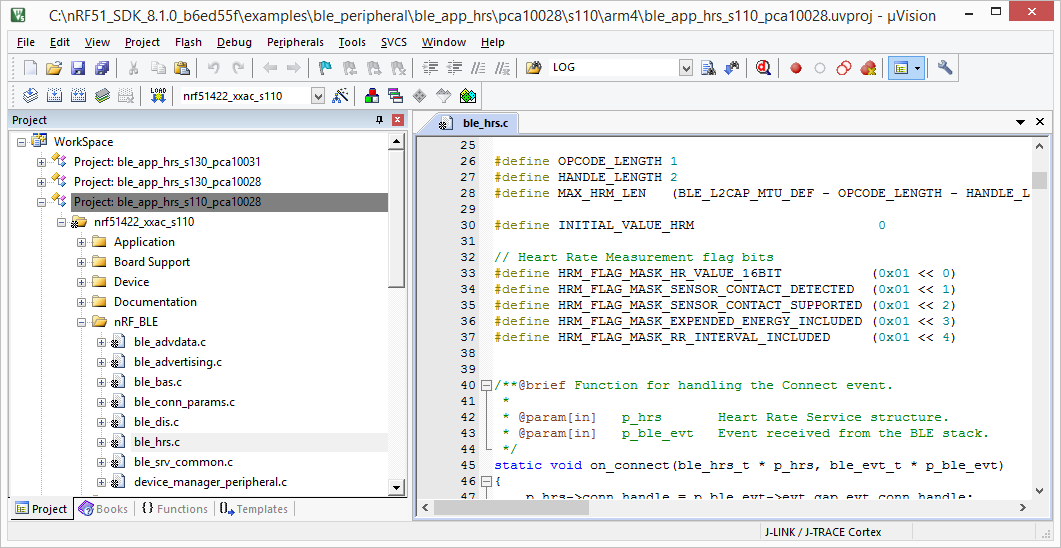Expand the Application folder
The height and width of the screenshot is (548, 1061).
[x=81, y=242]
